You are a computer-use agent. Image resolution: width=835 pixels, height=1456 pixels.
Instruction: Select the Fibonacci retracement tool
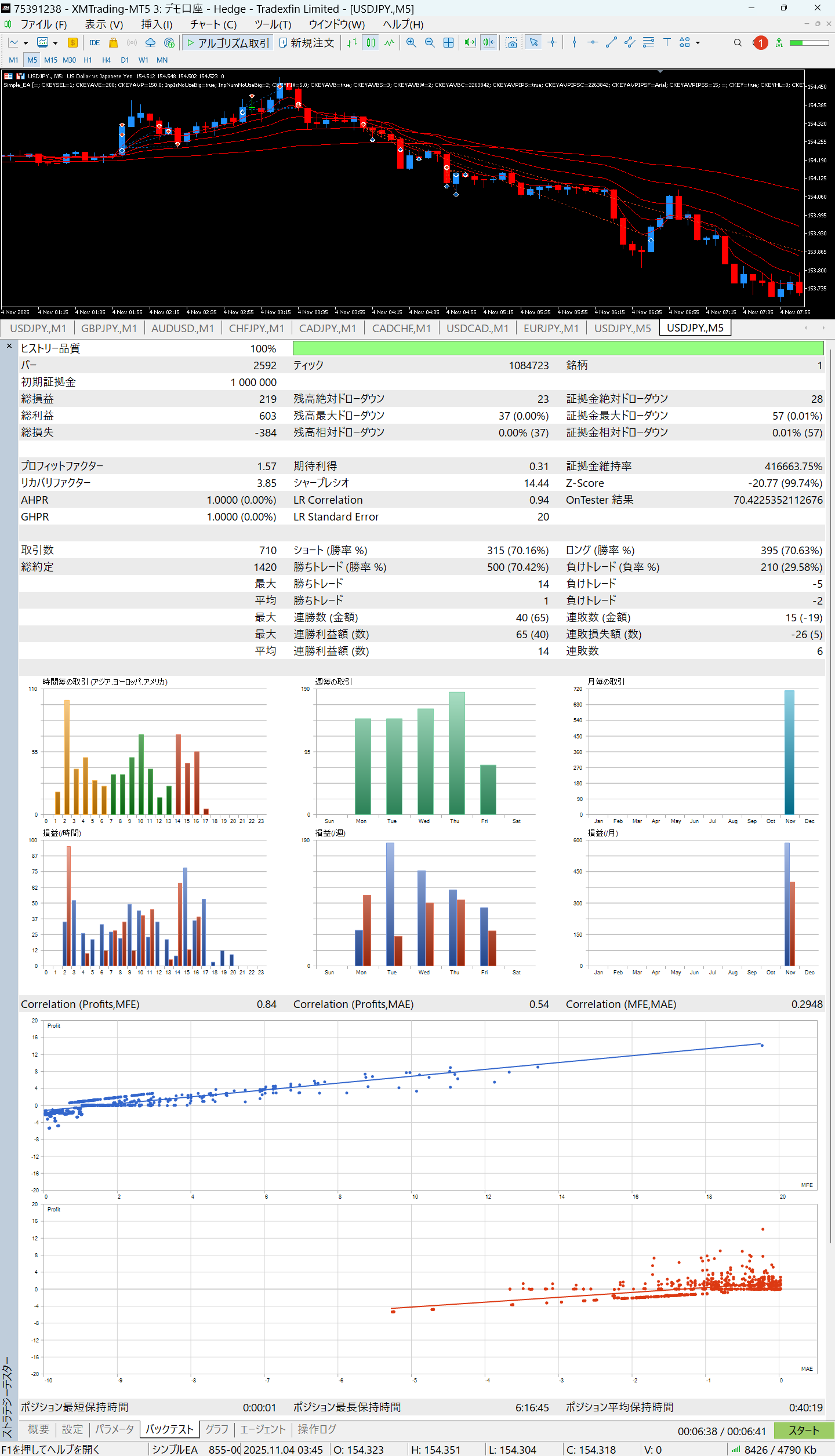pyautogui.click(x=648, y=43)
